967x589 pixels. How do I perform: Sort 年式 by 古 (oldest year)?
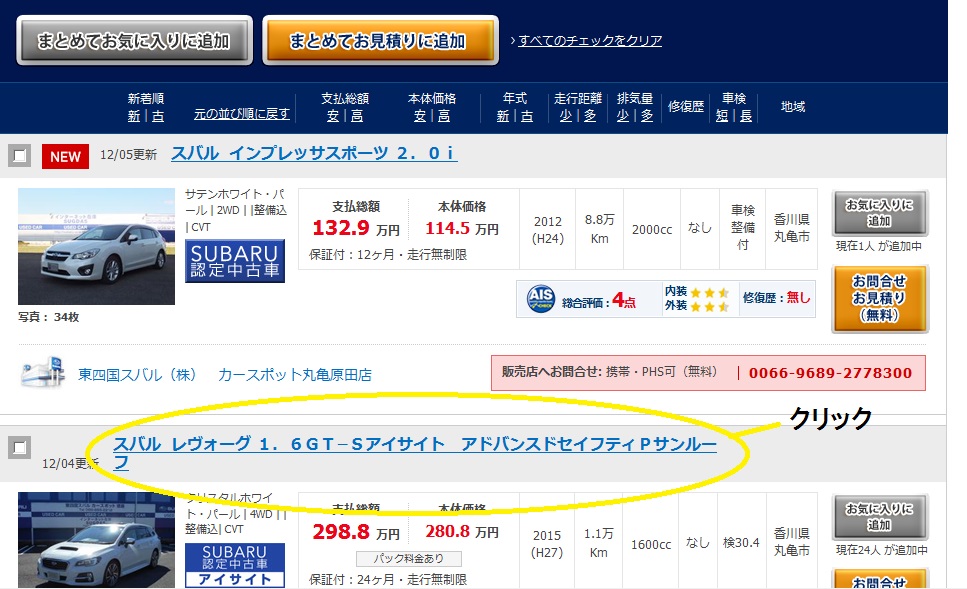(x=527, y=116)
